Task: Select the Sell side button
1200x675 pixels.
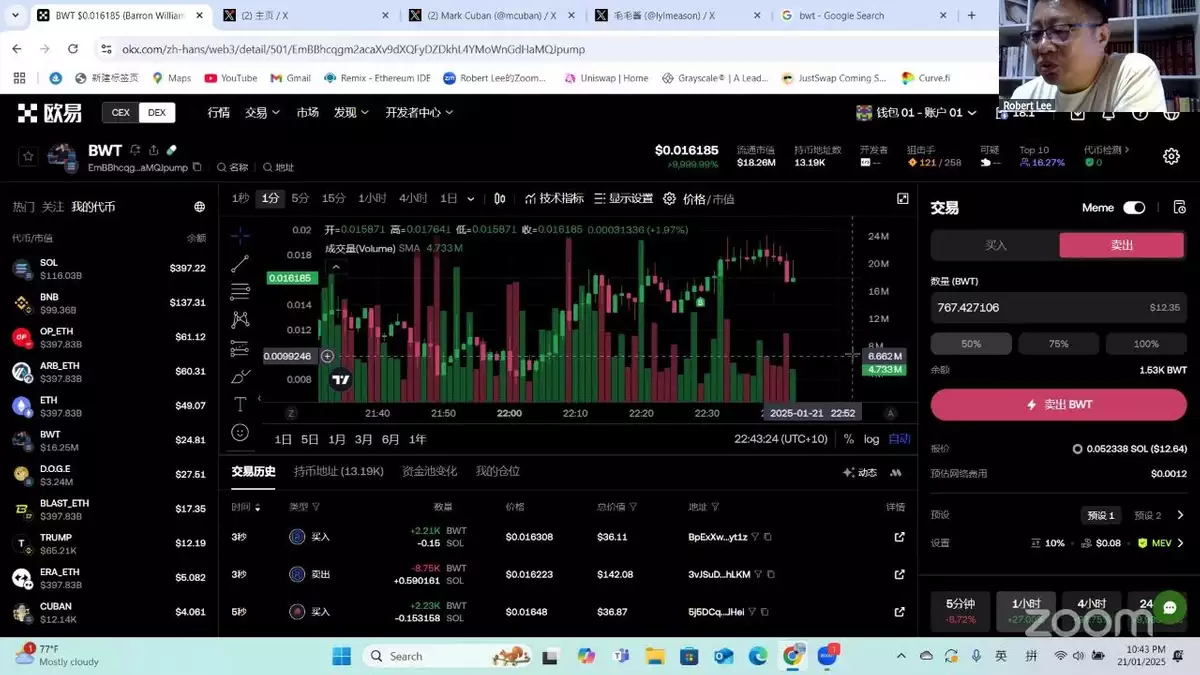Action: tap(1122, 245)
